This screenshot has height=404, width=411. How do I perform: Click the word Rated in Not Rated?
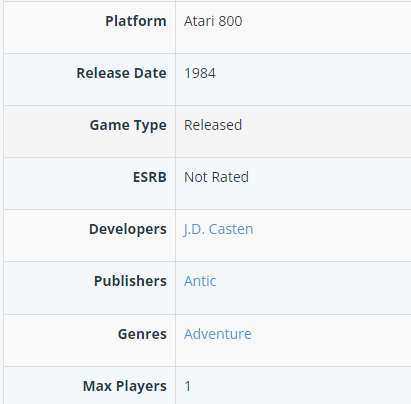coord(229,177)
